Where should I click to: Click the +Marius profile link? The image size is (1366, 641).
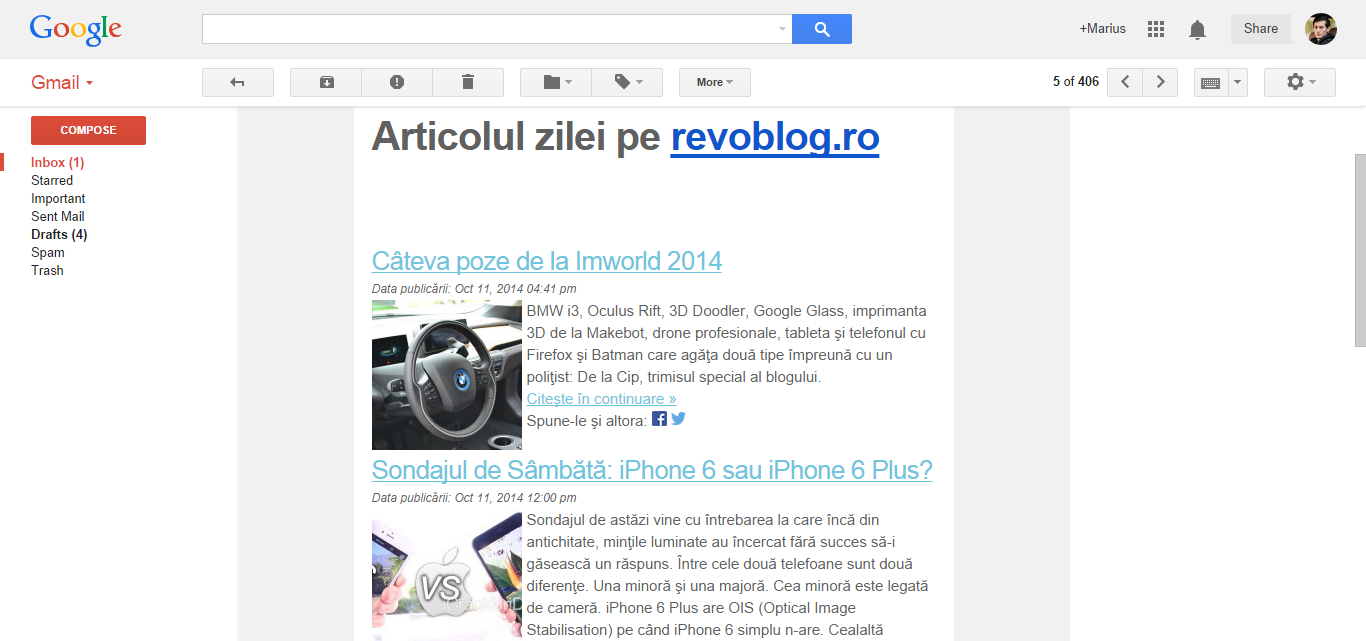point(1103,29)
